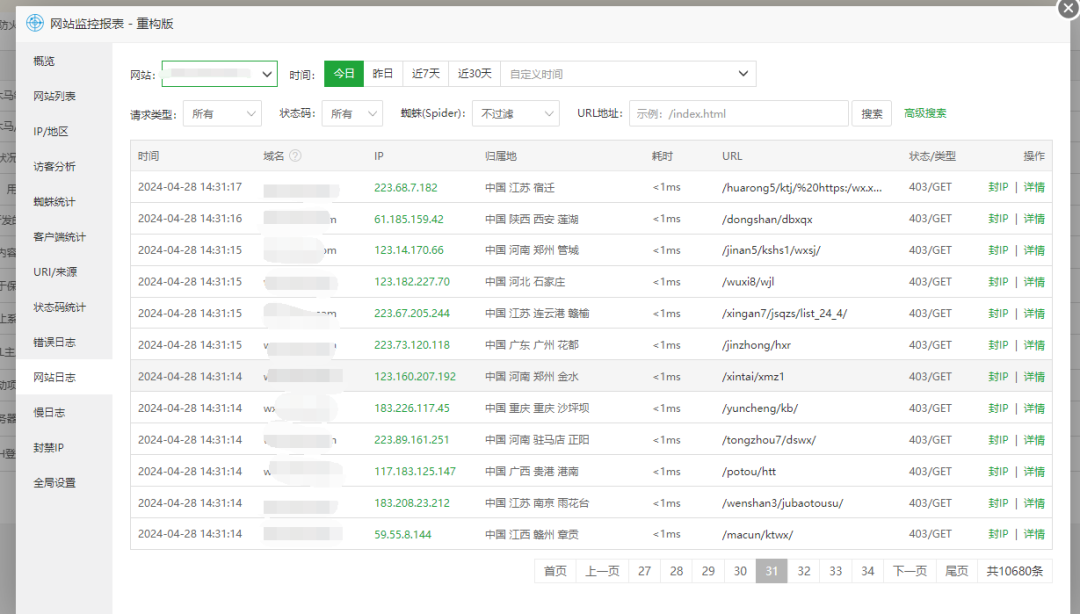This screenshot has height=614, width=1080.
Task: Select the 近30天 time tab
Action: [475, 74]
